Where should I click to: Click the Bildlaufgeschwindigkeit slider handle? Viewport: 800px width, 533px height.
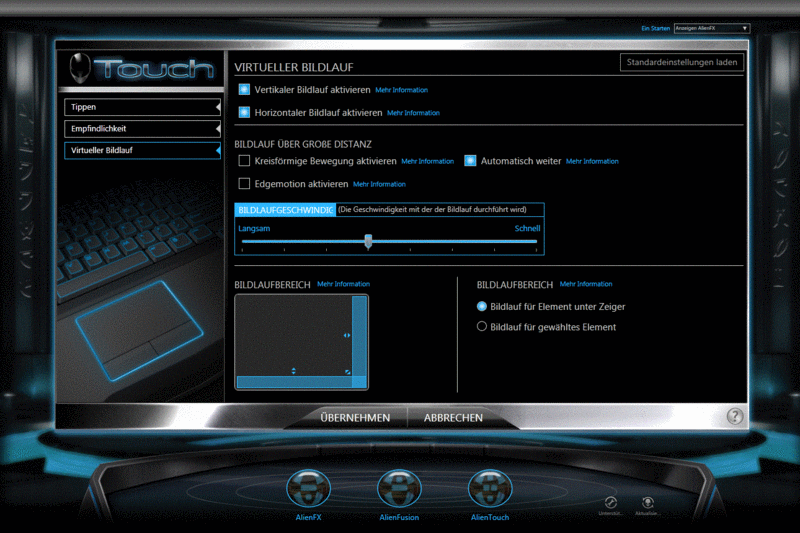[368, 241]
